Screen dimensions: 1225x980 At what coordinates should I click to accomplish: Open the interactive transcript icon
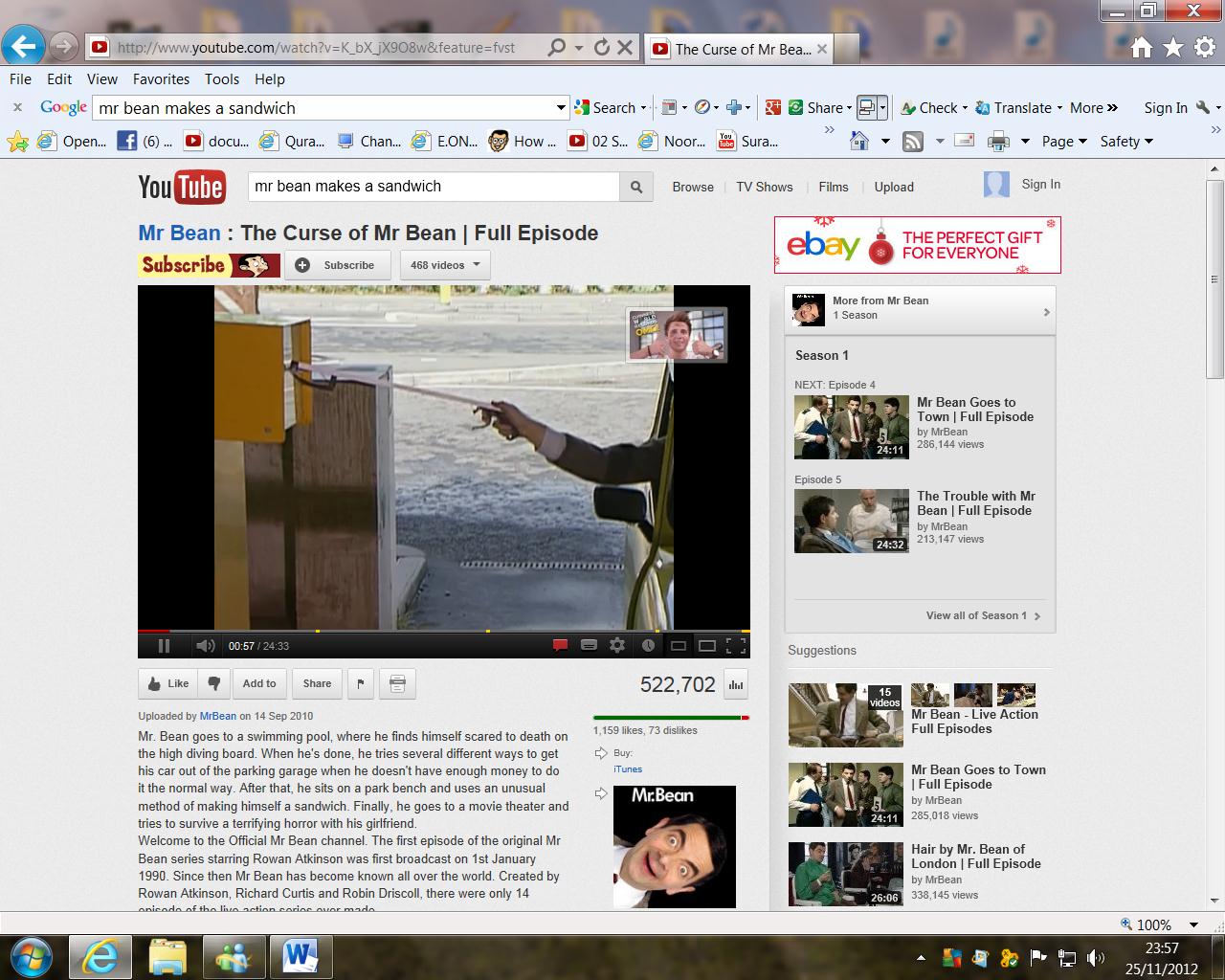click(397, 683)
